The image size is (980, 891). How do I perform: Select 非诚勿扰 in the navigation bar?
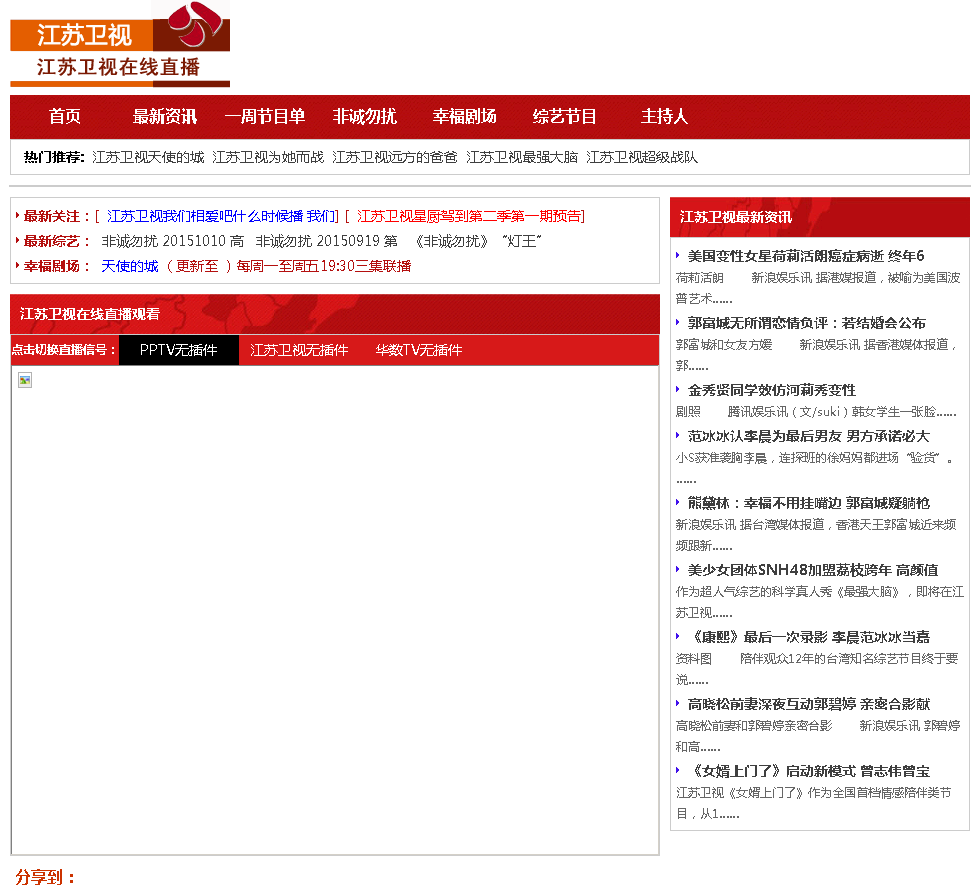[364, 116]
